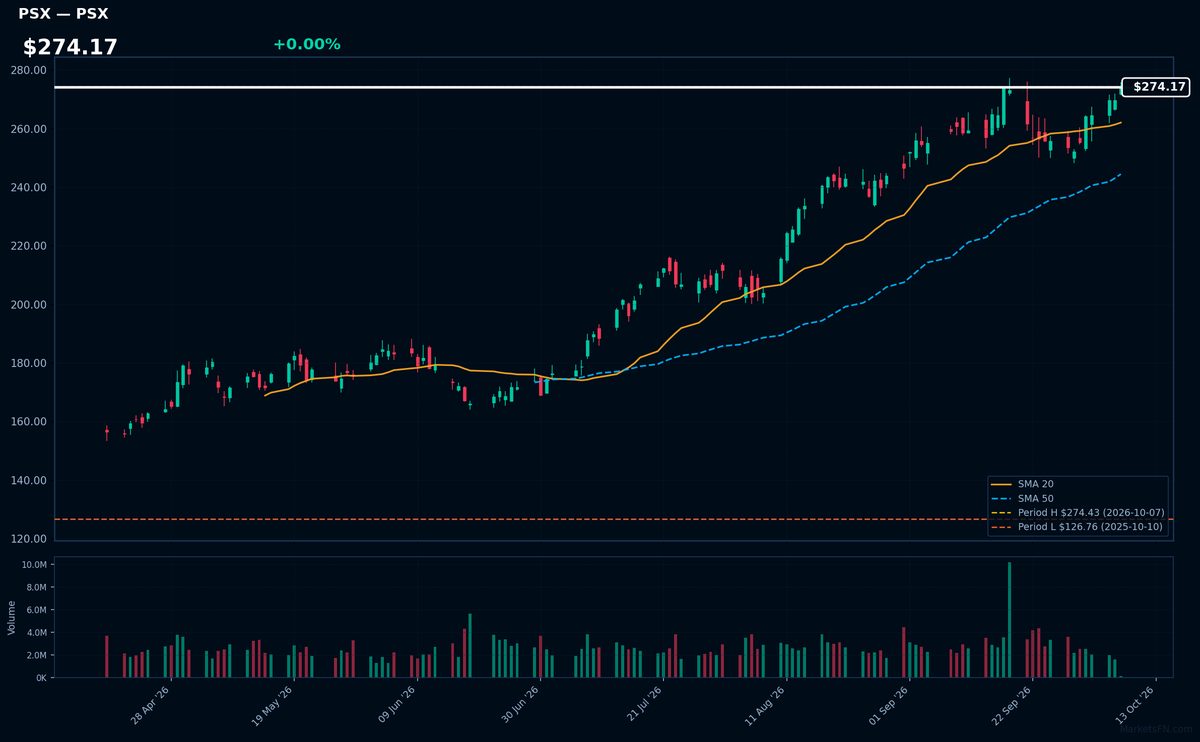The width and height of the screenshot is (1200, 742).
Task: Click the 120.00 price axis label
Action: coord(28,539)
